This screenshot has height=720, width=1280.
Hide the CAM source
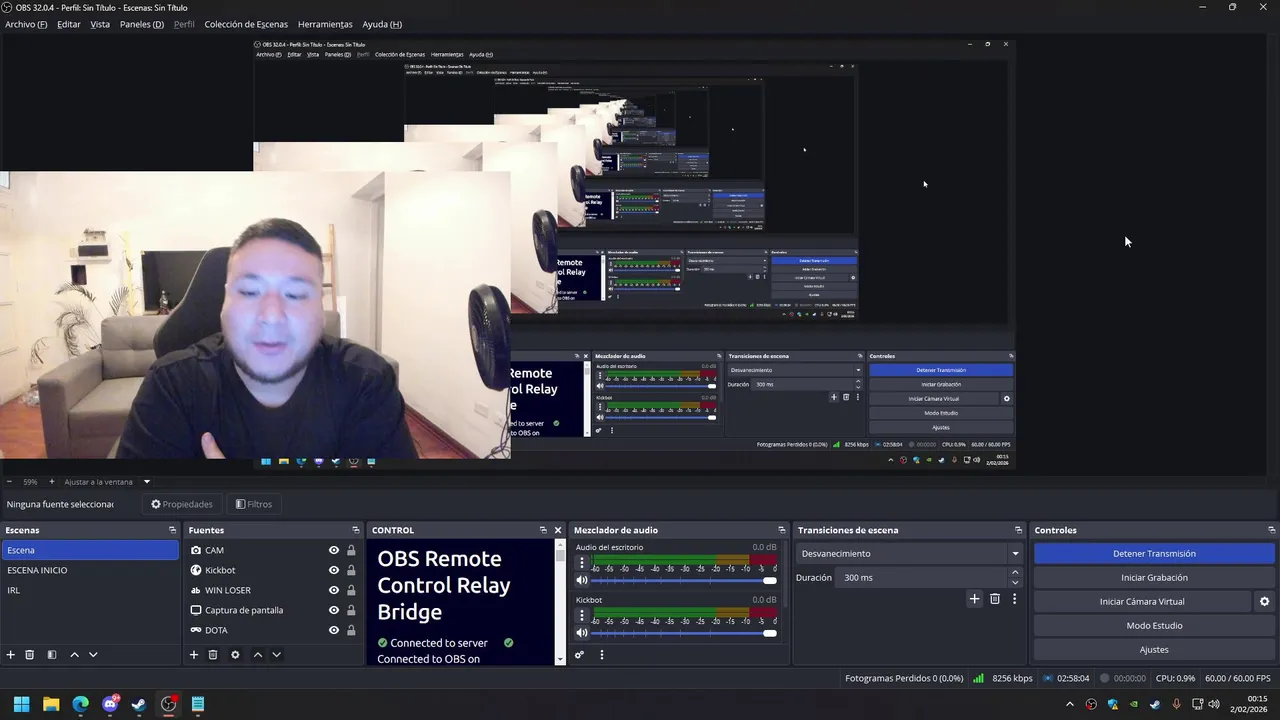click(x=334, y=550)
